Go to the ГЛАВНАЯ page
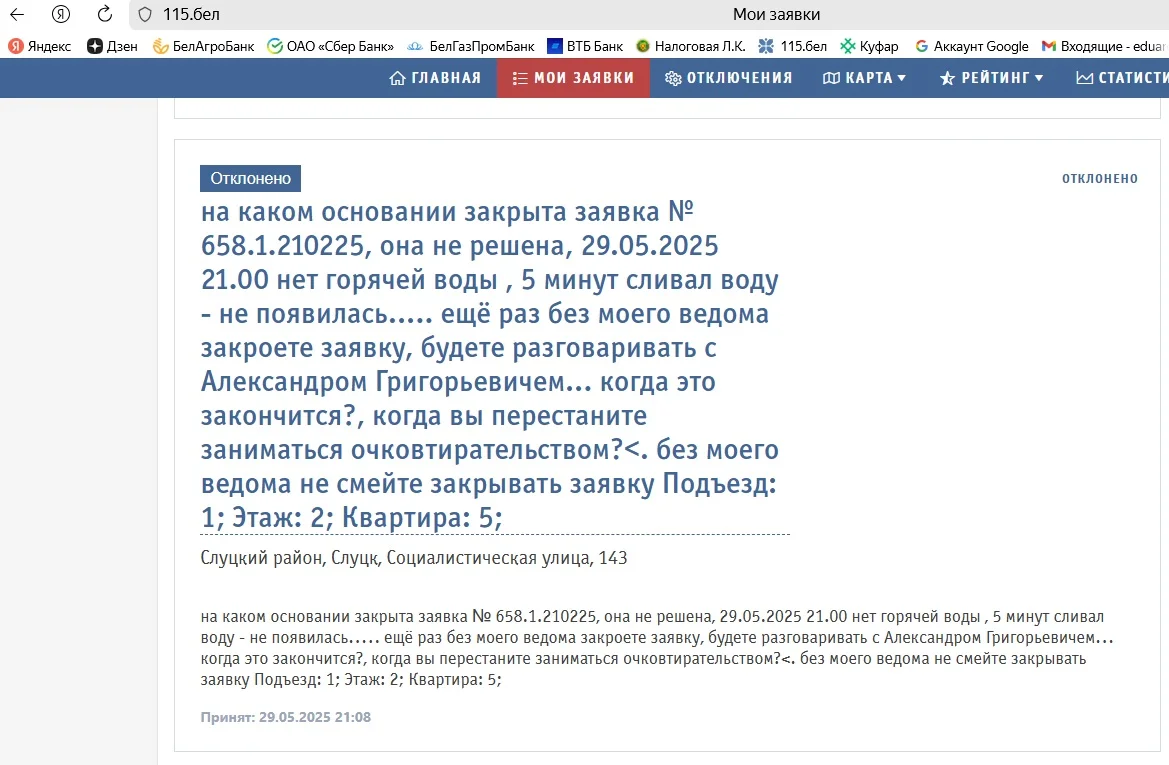The height and width of the screenshot is (765, 1169). point(435,78)
